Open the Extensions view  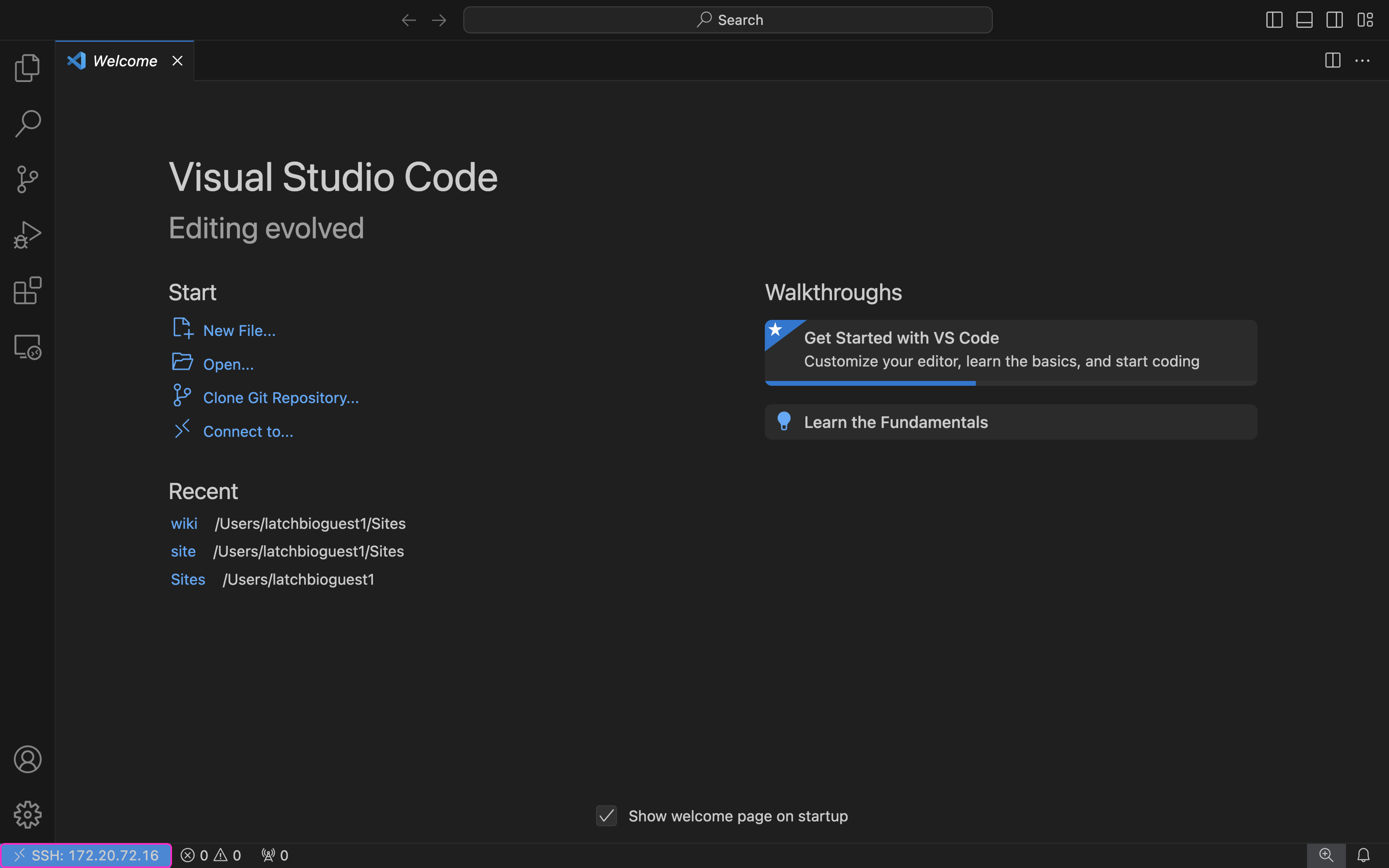(28, 290)
